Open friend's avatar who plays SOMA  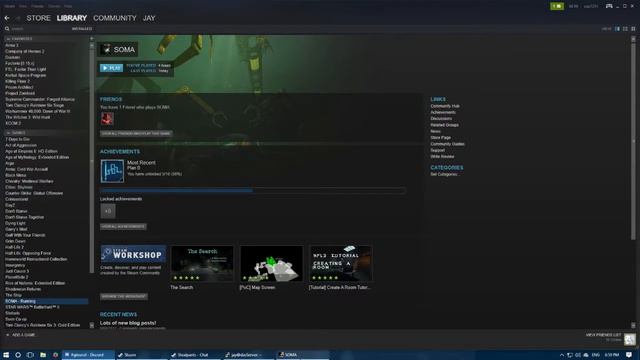click(x=107, y=119)
